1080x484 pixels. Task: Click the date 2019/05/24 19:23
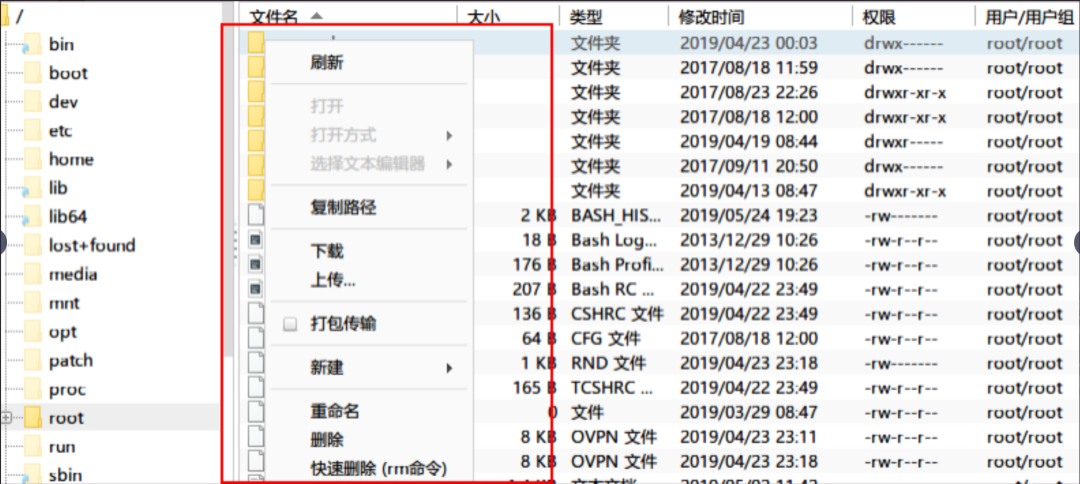(x=748, y=215)
